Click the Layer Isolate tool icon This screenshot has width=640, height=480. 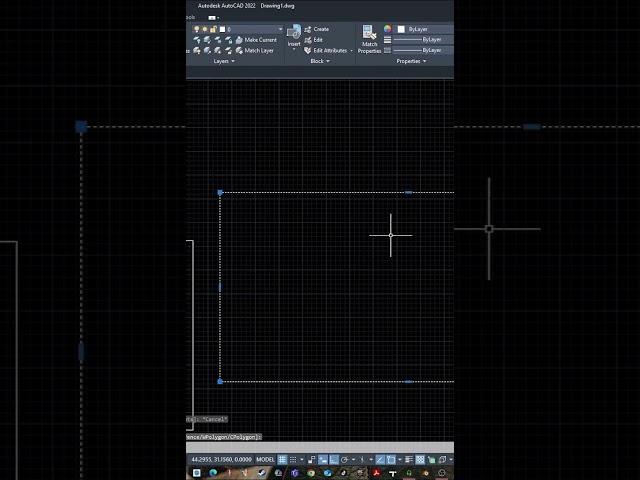[x=207, y=40]
